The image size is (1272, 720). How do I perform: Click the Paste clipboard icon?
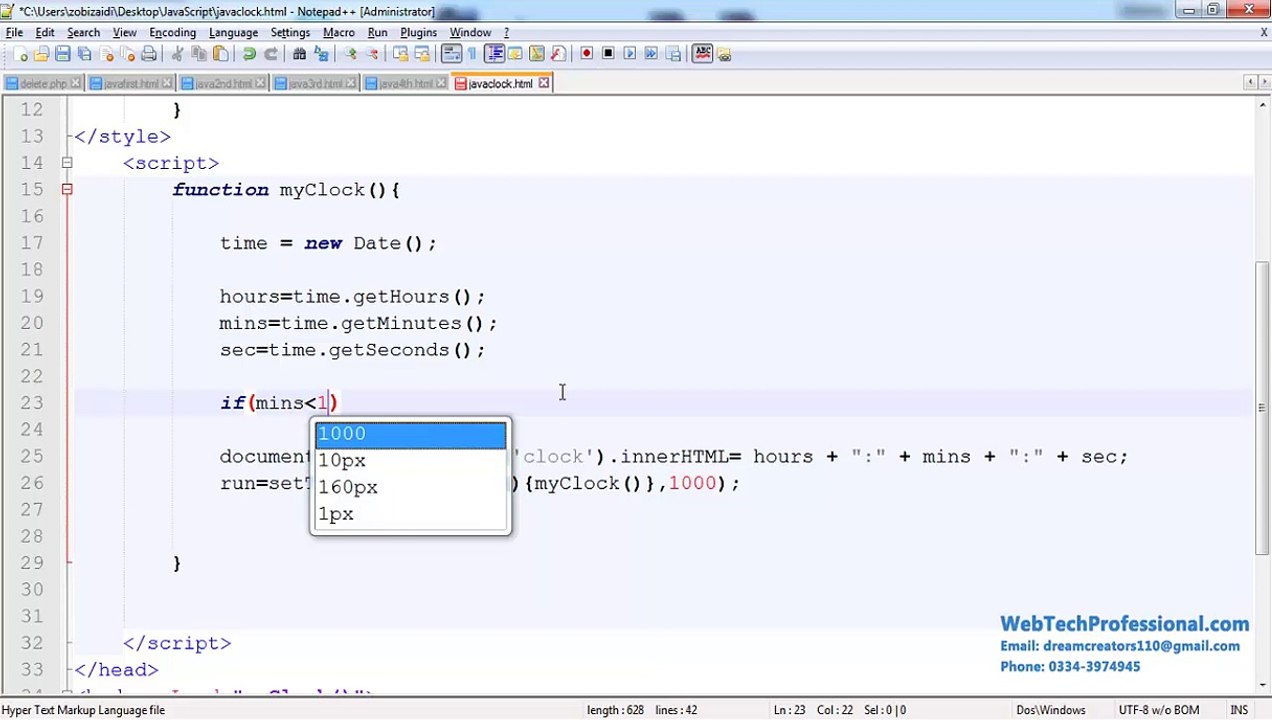click(221, 54)
